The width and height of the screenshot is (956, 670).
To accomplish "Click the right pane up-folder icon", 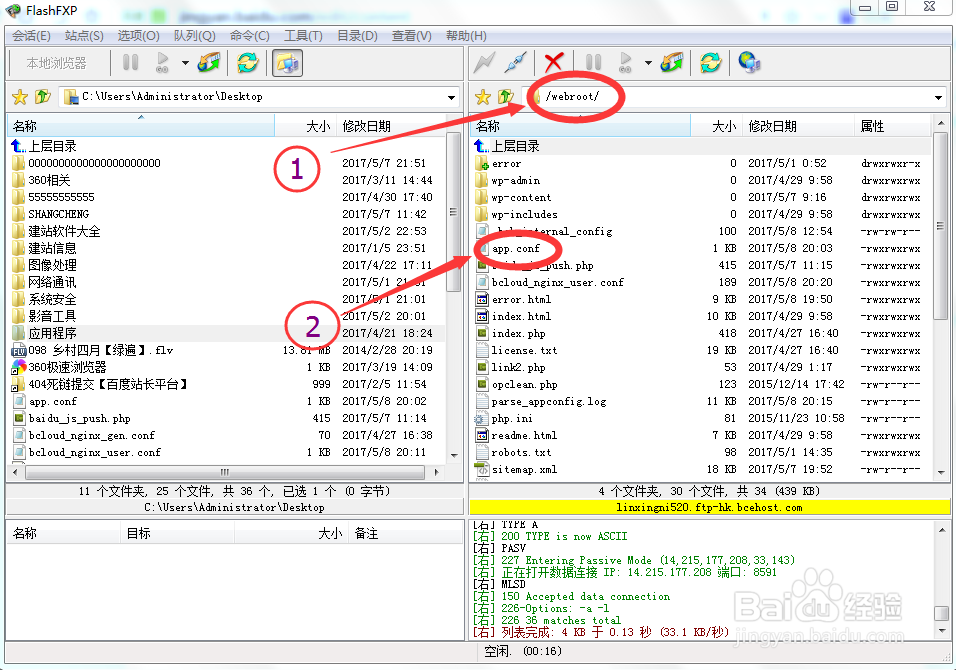I will pyautogui.click(x=505, y=96).
